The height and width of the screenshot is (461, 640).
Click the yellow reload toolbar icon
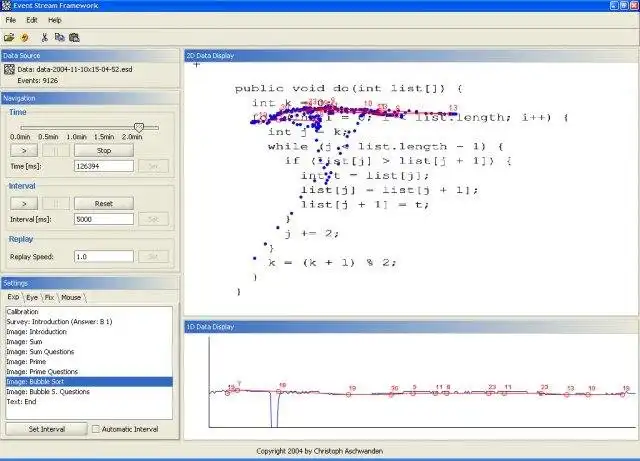24,38
